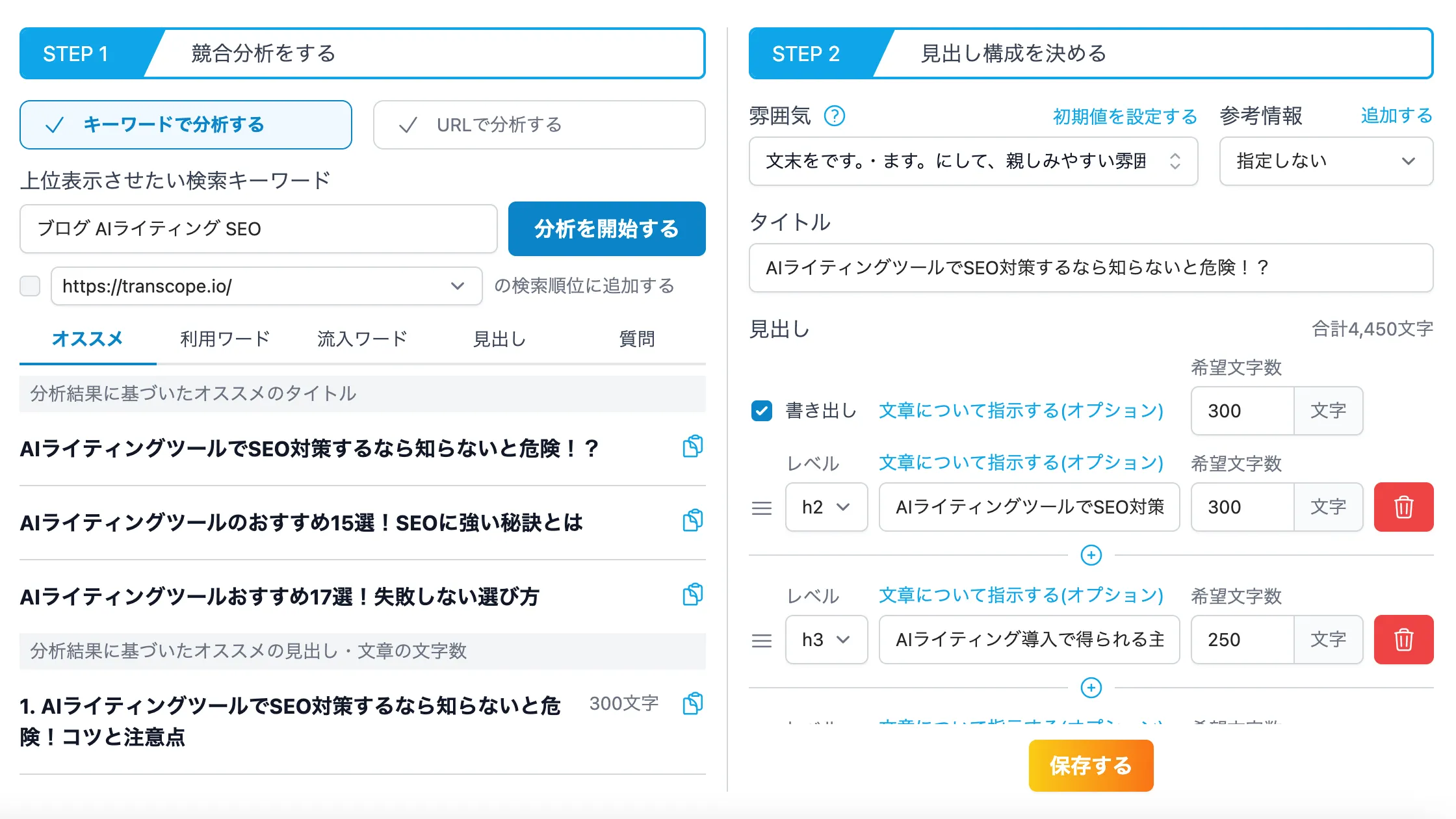This screenshot has height=819, width=1456.
Task: Edit the h3 row character count 250 field
Action: coord(1242,640)
